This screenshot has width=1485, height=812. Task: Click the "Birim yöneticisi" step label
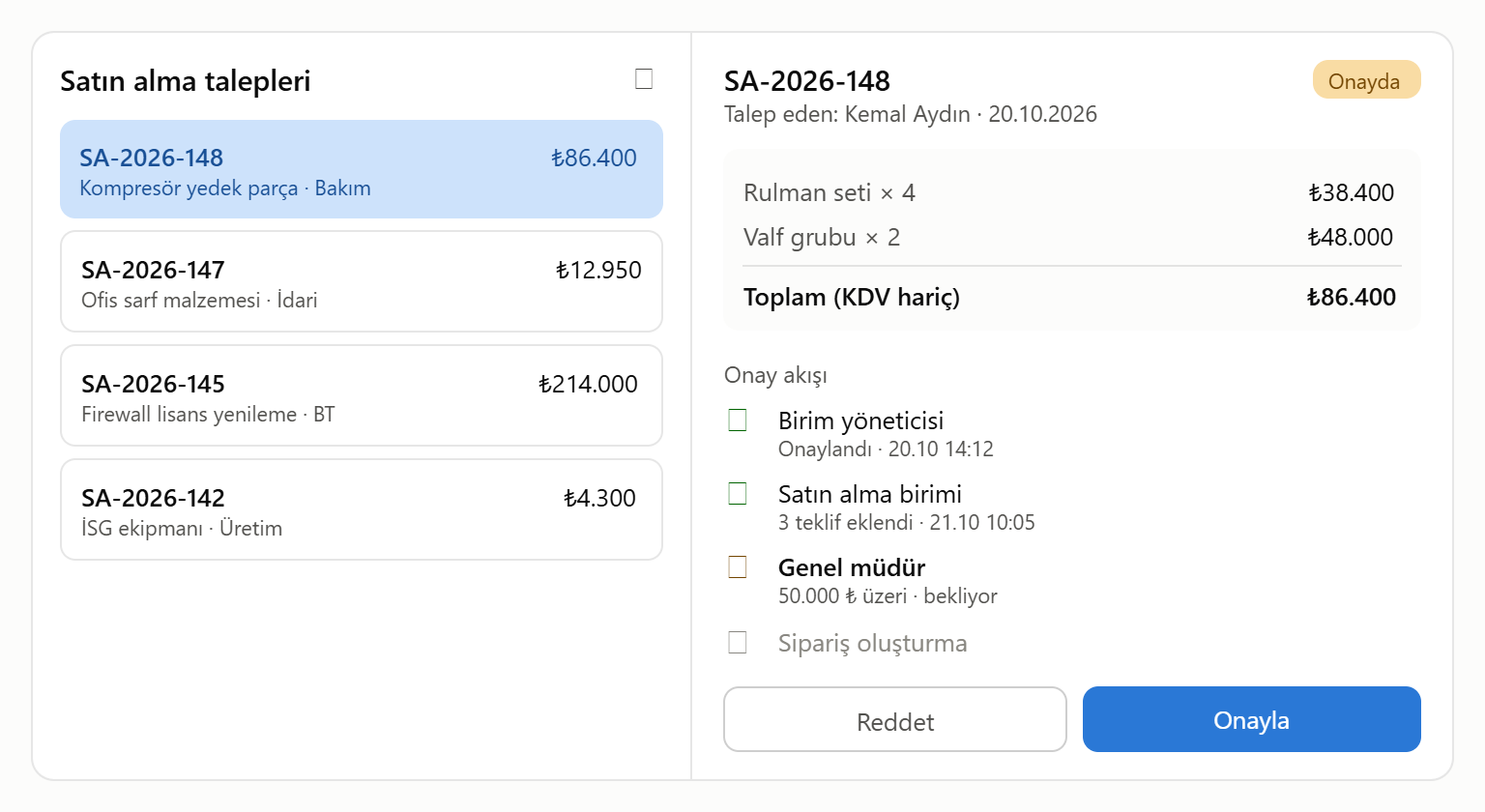(x=860, y=420)
